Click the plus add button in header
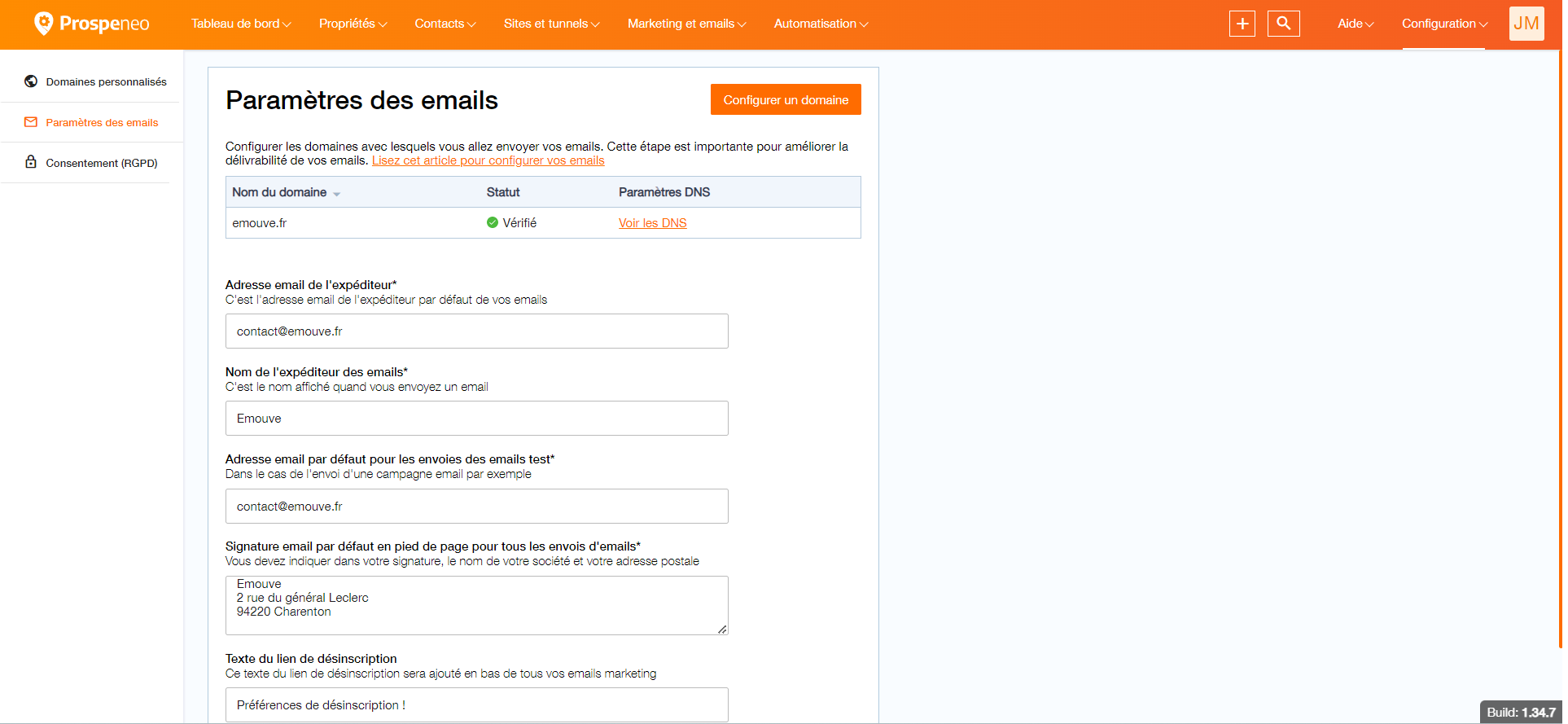This screenshot has height=724, width=1568. (1242, 24)
